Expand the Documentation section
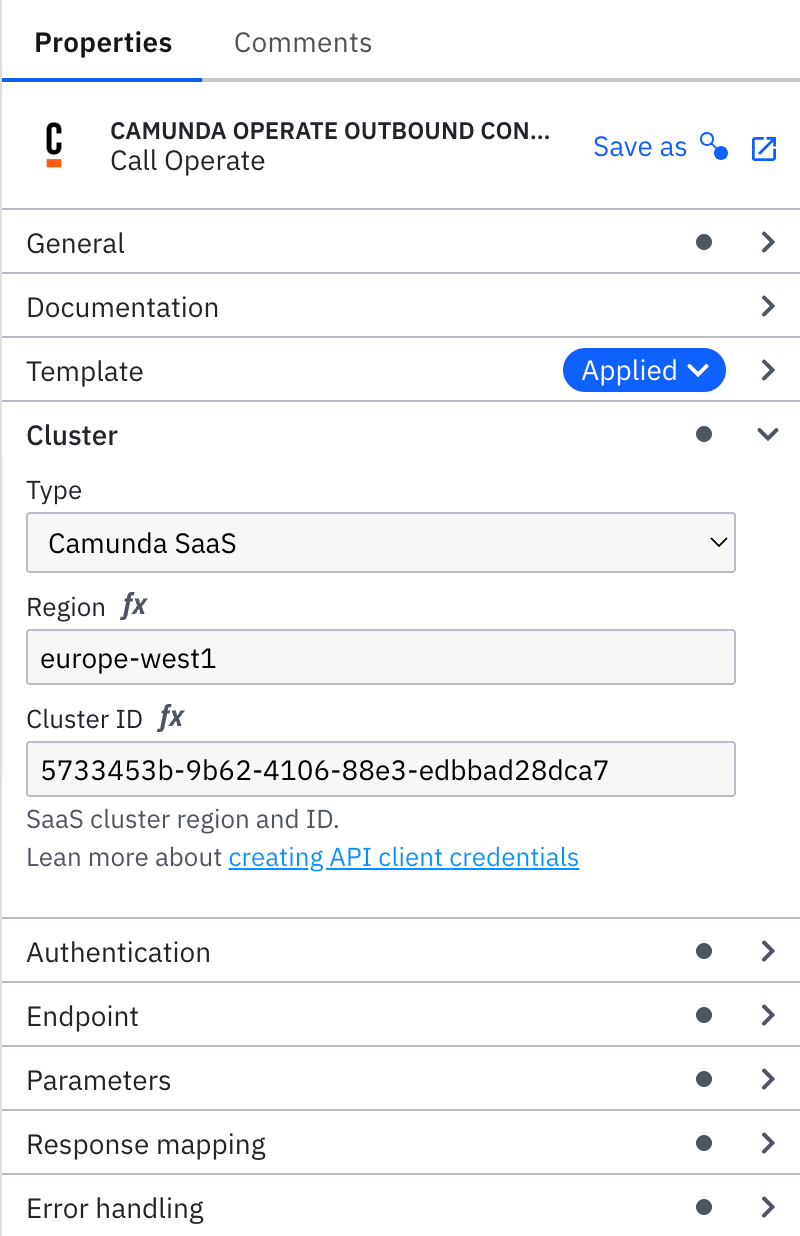 click(x=768, y=306)
